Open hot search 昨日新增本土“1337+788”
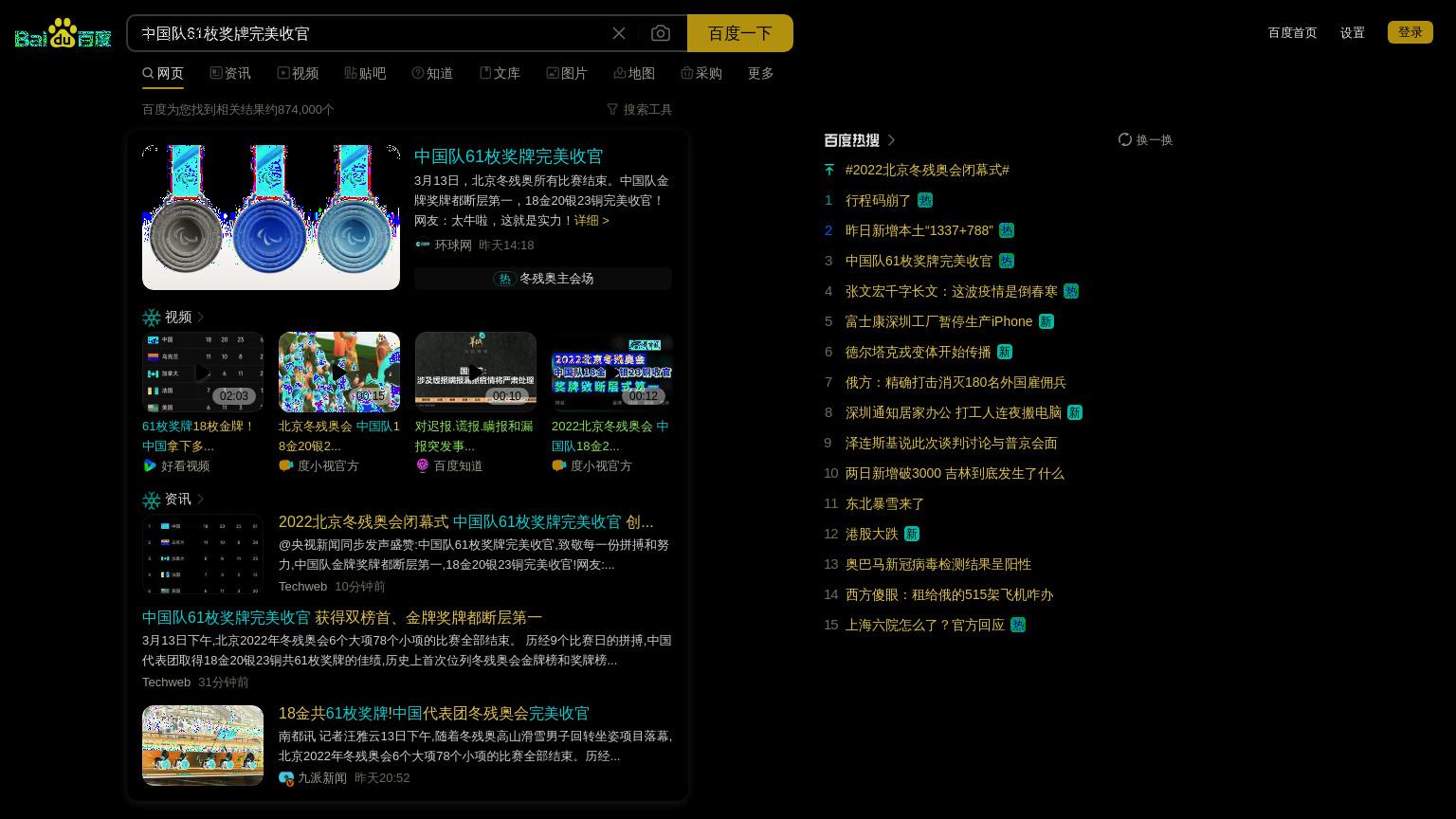 (x=919, y=230)
